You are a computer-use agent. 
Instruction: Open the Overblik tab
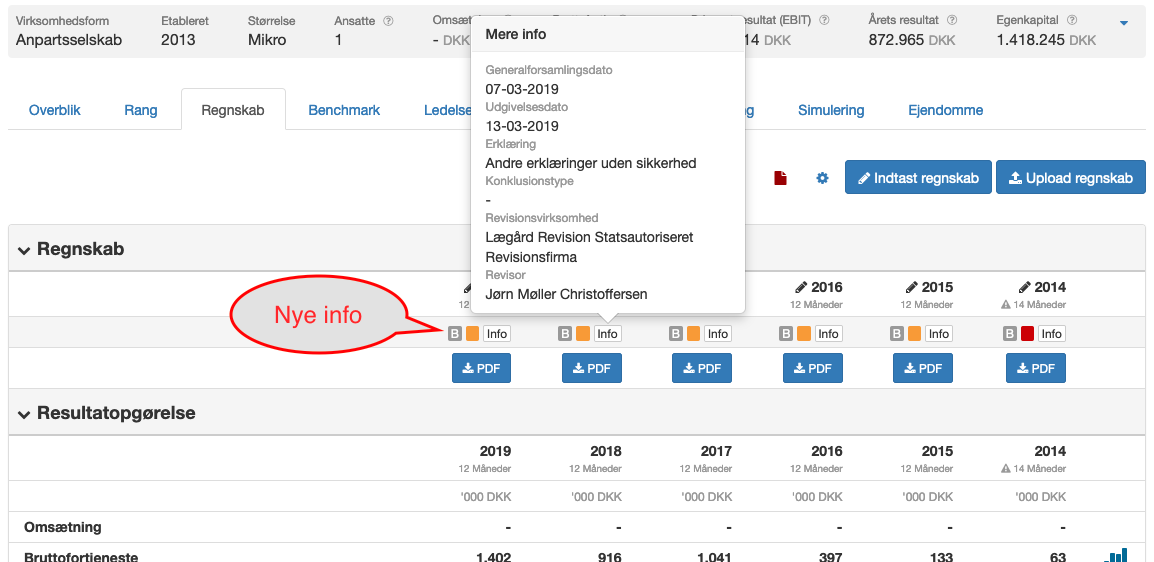54,110
